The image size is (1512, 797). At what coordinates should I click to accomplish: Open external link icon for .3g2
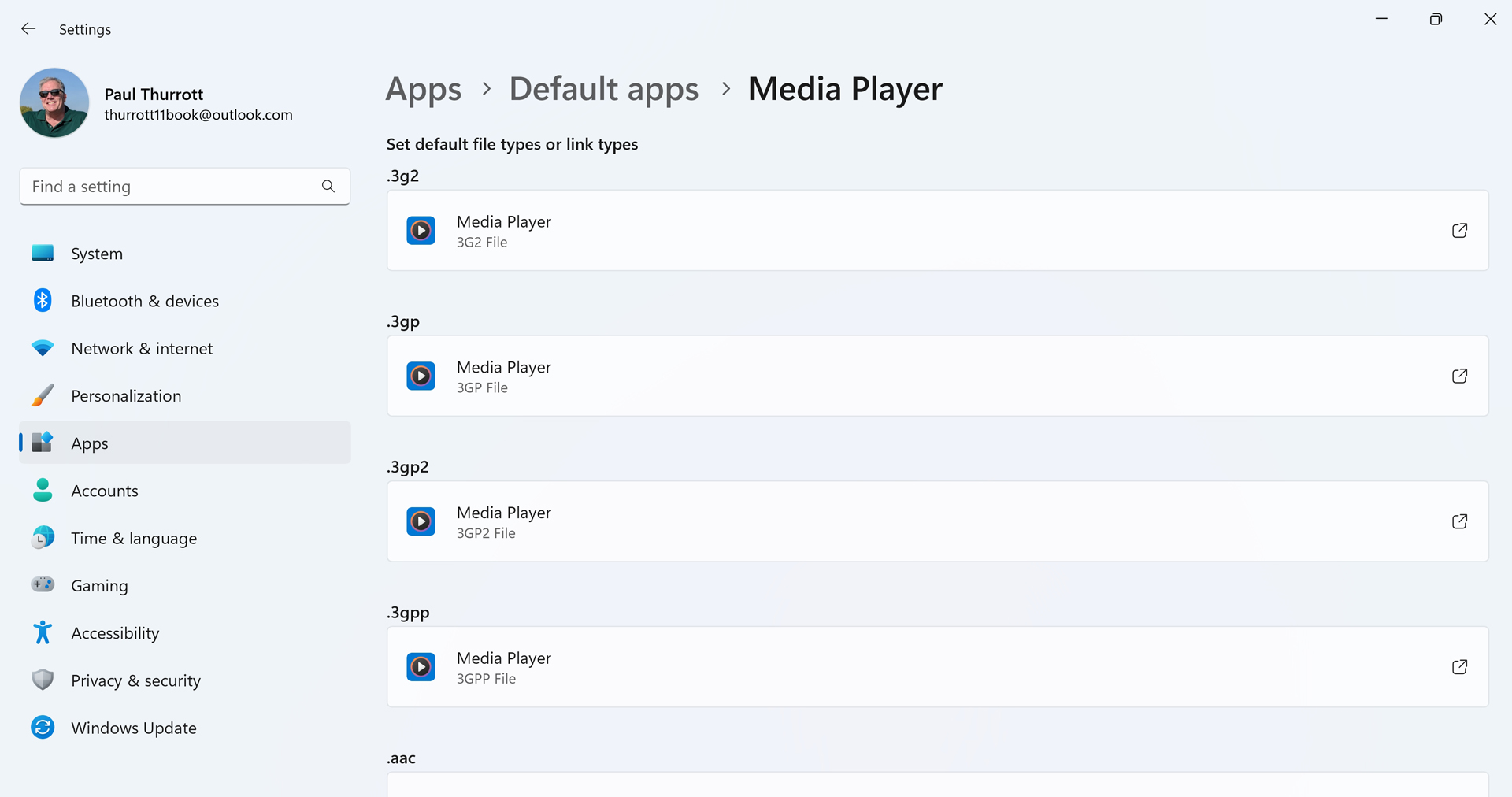1459,231
